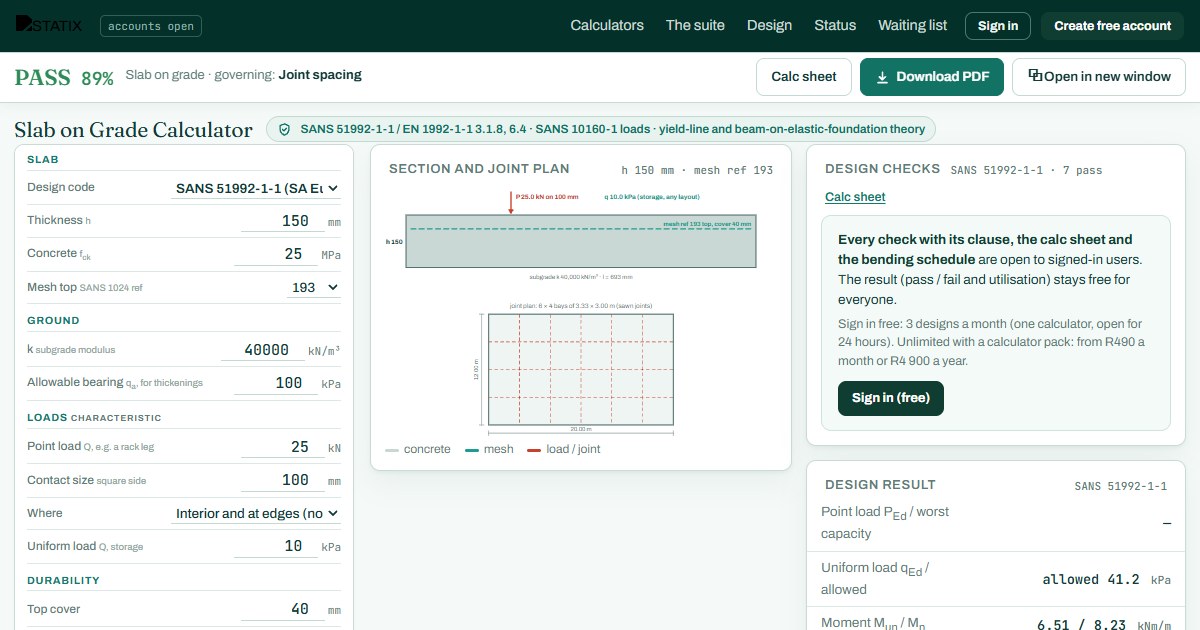Image resolution: width=1200 pixels, height=630 pixels.
Task: Follow the Calc sheet link under Design Checks
Action: point(855,197)
